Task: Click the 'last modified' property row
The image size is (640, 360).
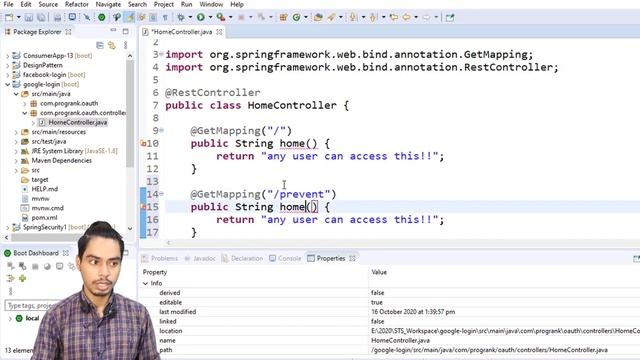Action: (392, 312)
